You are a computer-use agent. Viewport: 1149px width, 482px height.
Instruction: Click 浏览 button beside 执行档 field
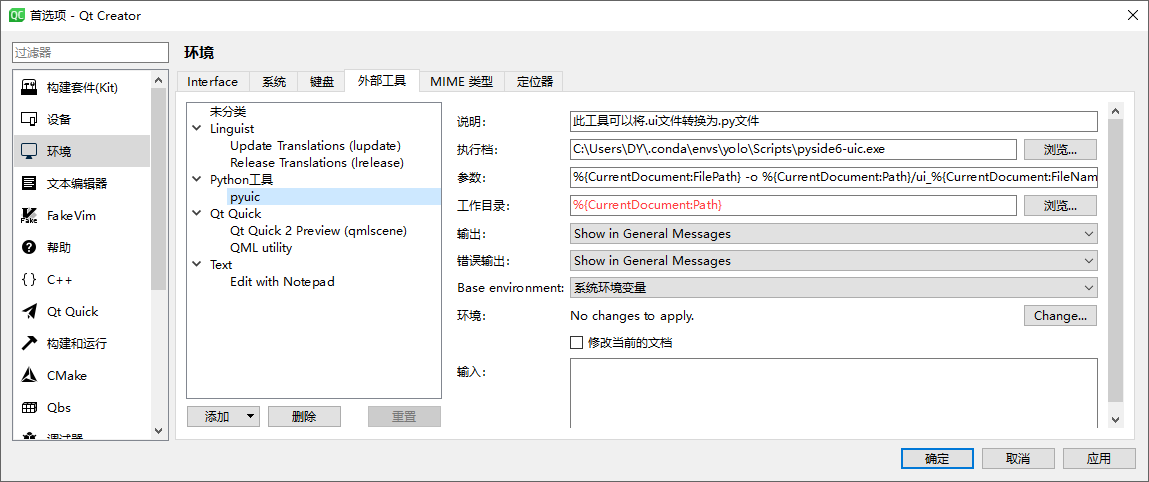[1060, 149]
